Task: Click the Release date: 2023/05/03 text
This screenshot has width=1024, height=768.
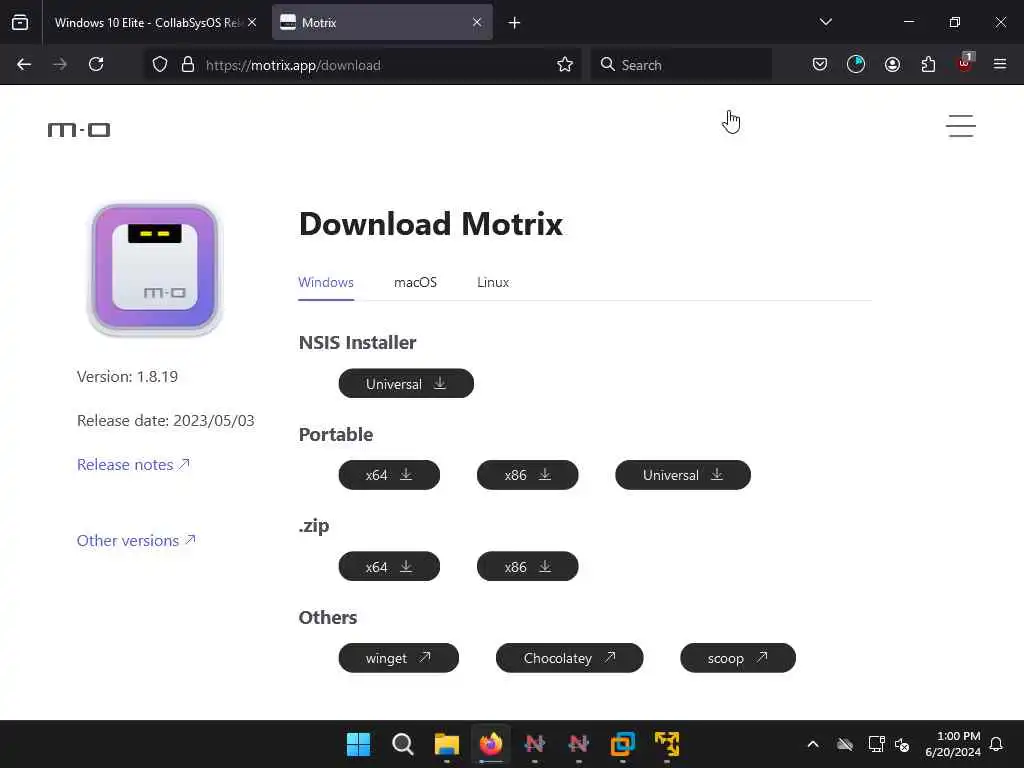Action: [x=166, y=421]
